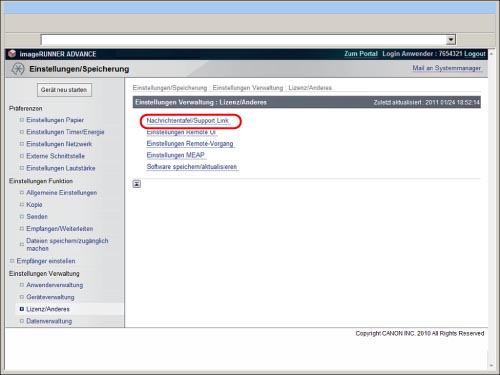Viewport: 500px width, 375px height.
Task: Select Anwenderverwaltung in sidebar
Action: coord(55,285)
